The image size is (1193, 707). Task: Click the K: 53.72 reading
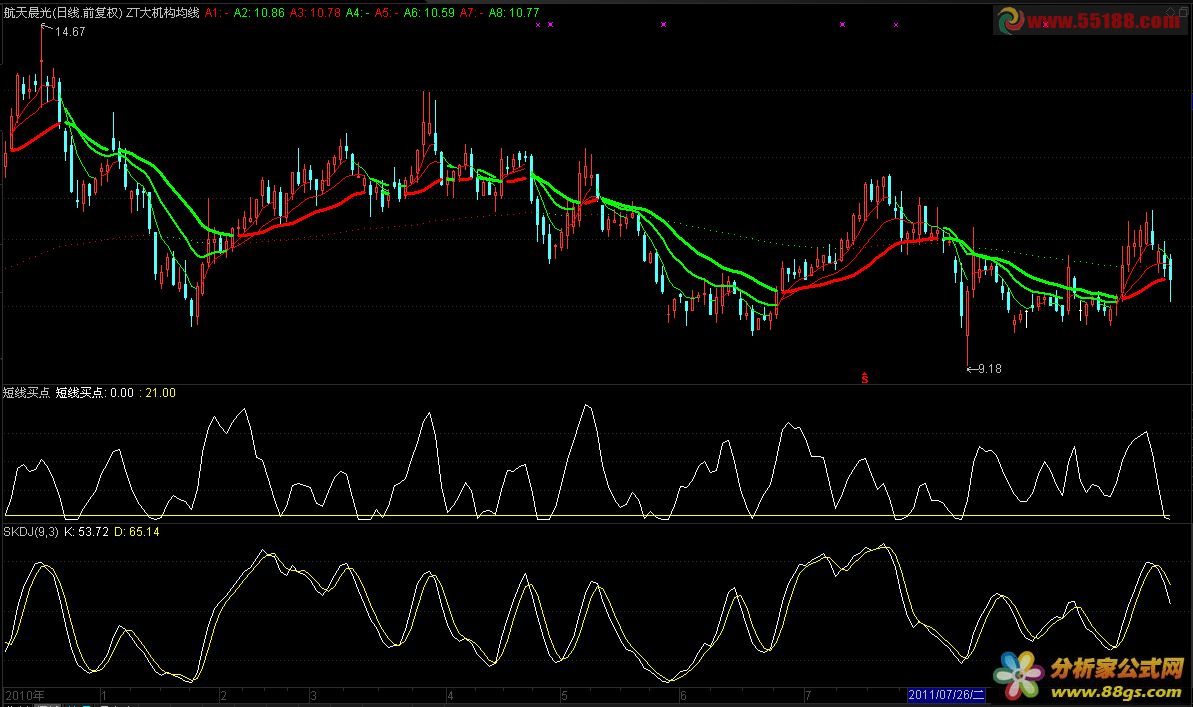86,532
